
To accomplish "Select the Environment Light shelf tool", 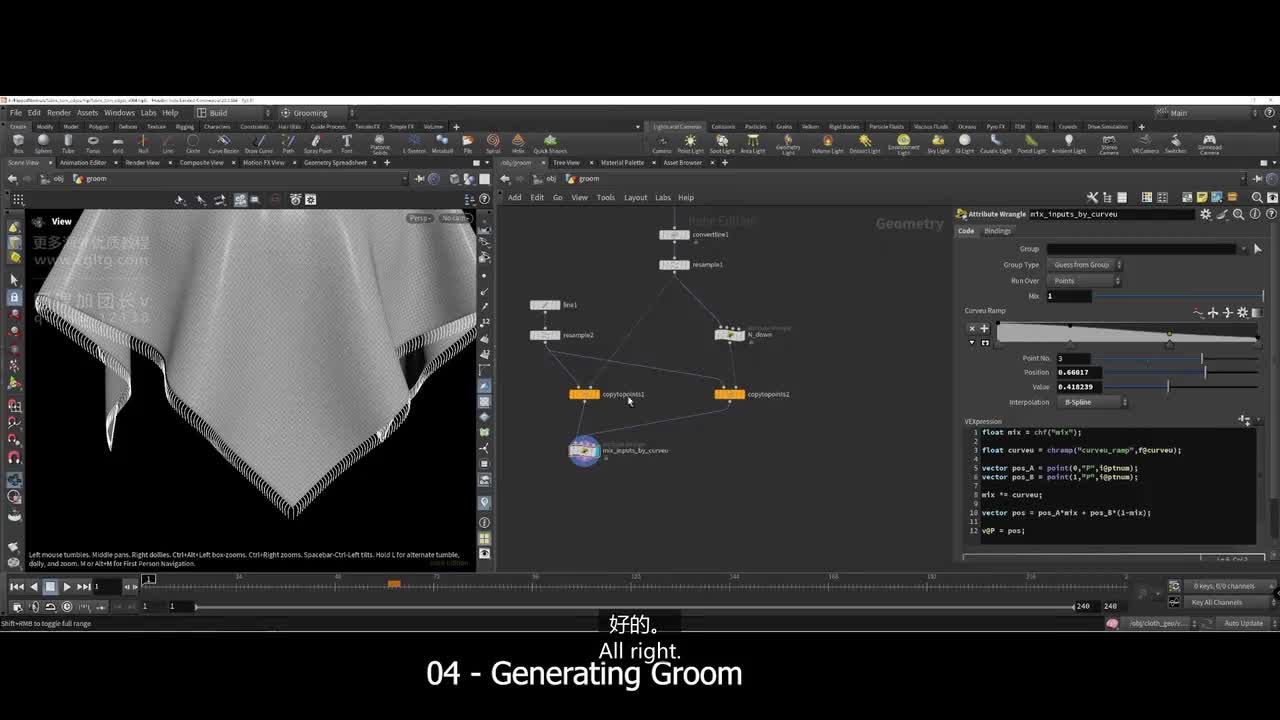I will 904,145.
